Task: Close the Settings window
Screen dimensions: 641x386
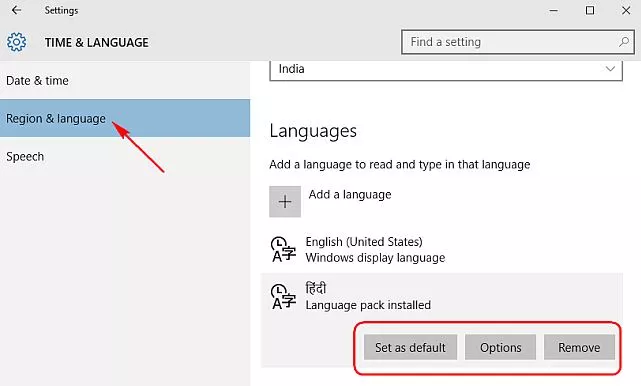Action: [626, 11]
